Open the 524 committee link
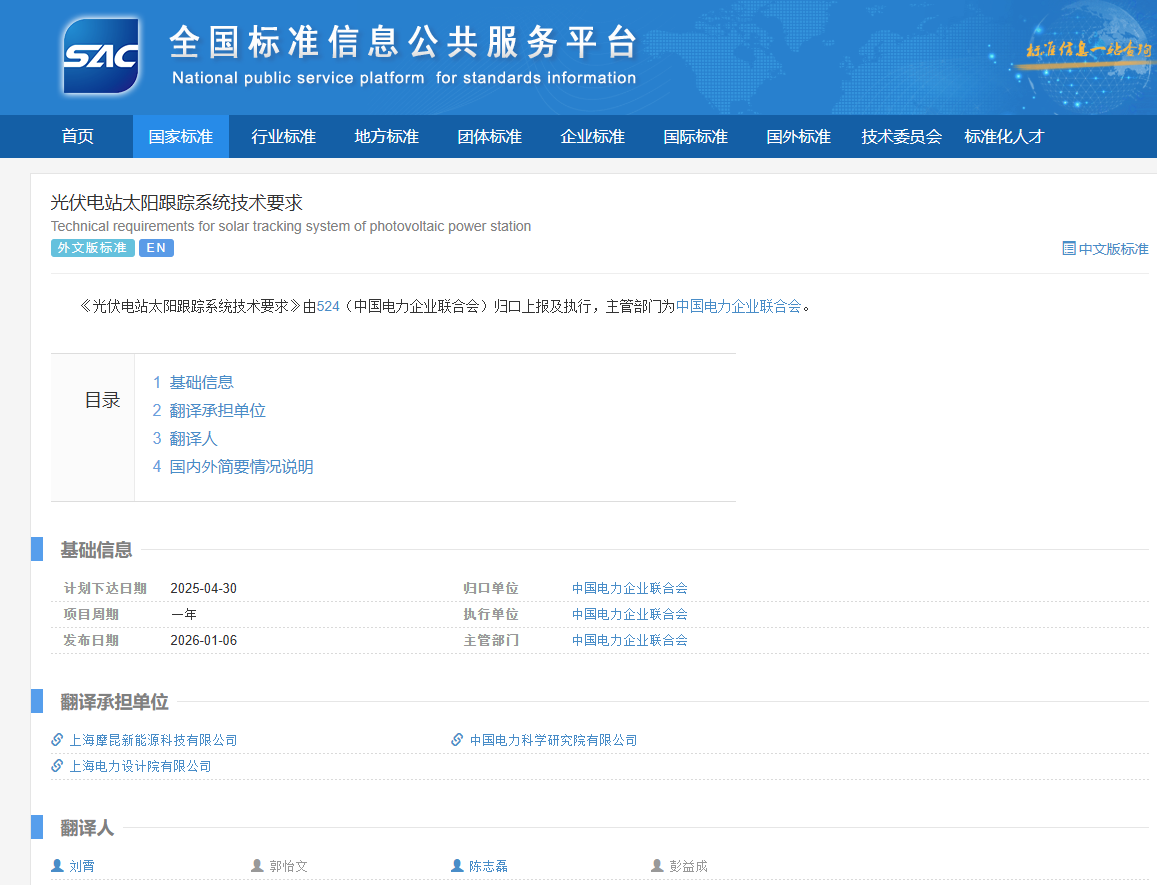 click(328, 306)
